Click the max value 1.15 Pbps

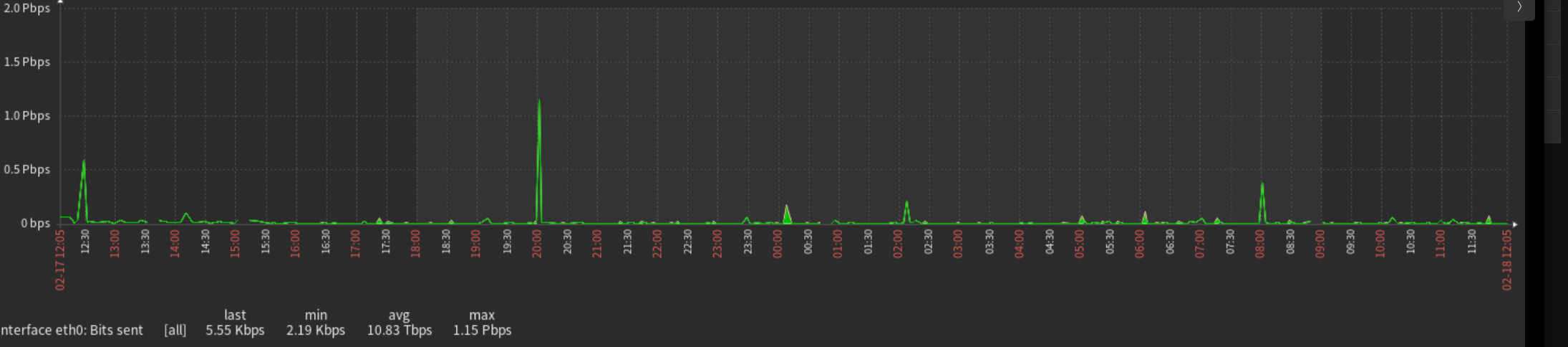(482, 330)
